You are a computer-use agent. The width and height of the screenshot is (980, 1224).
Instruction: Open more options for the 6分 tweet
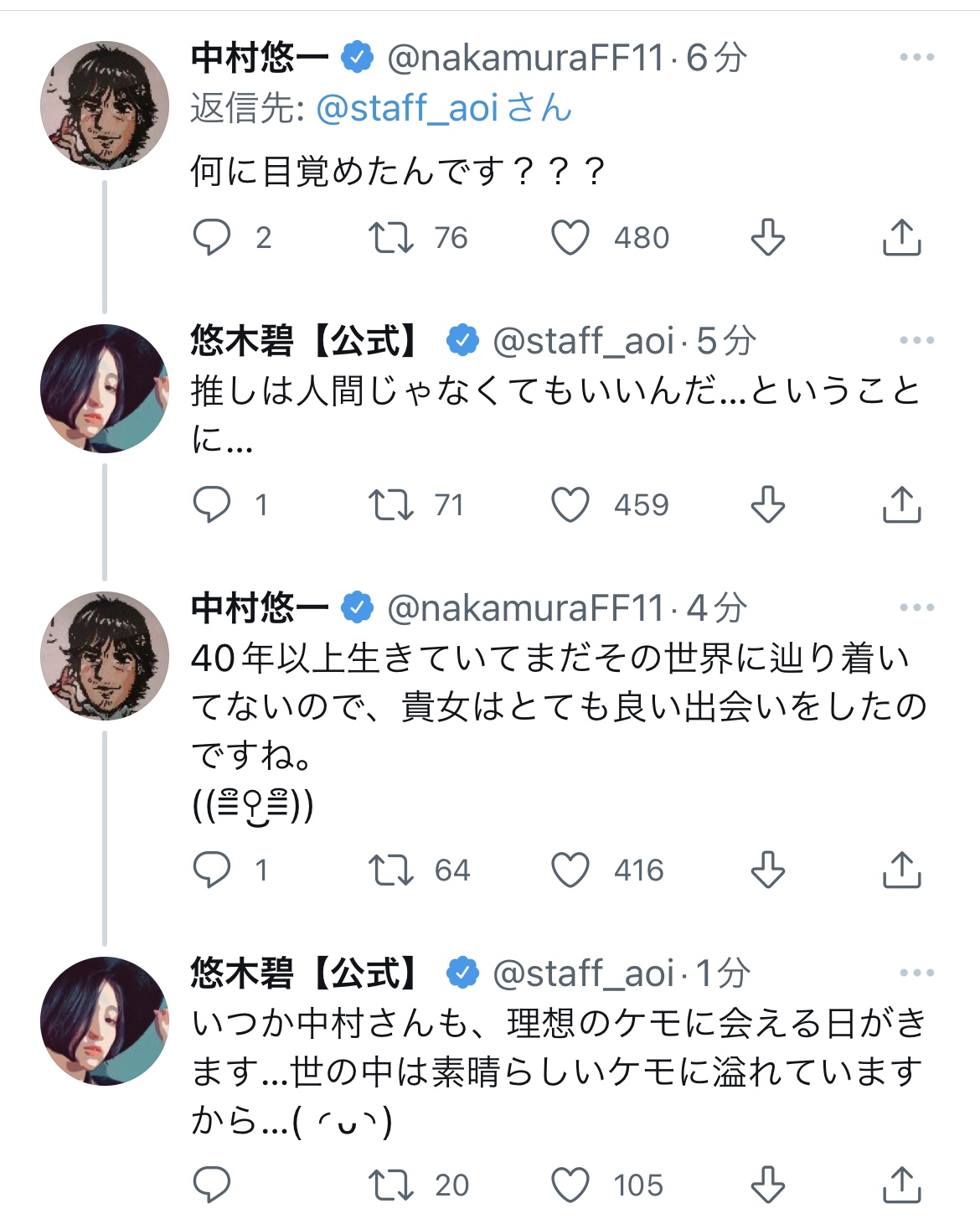[x=916, y=58]
